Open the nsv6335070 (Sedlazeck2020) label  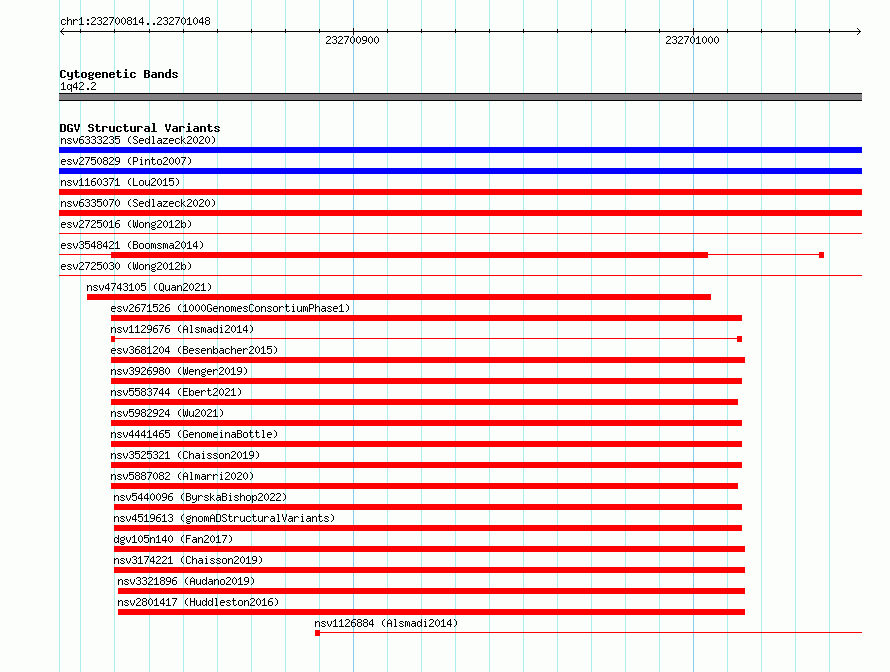click(x=138, y=203)
